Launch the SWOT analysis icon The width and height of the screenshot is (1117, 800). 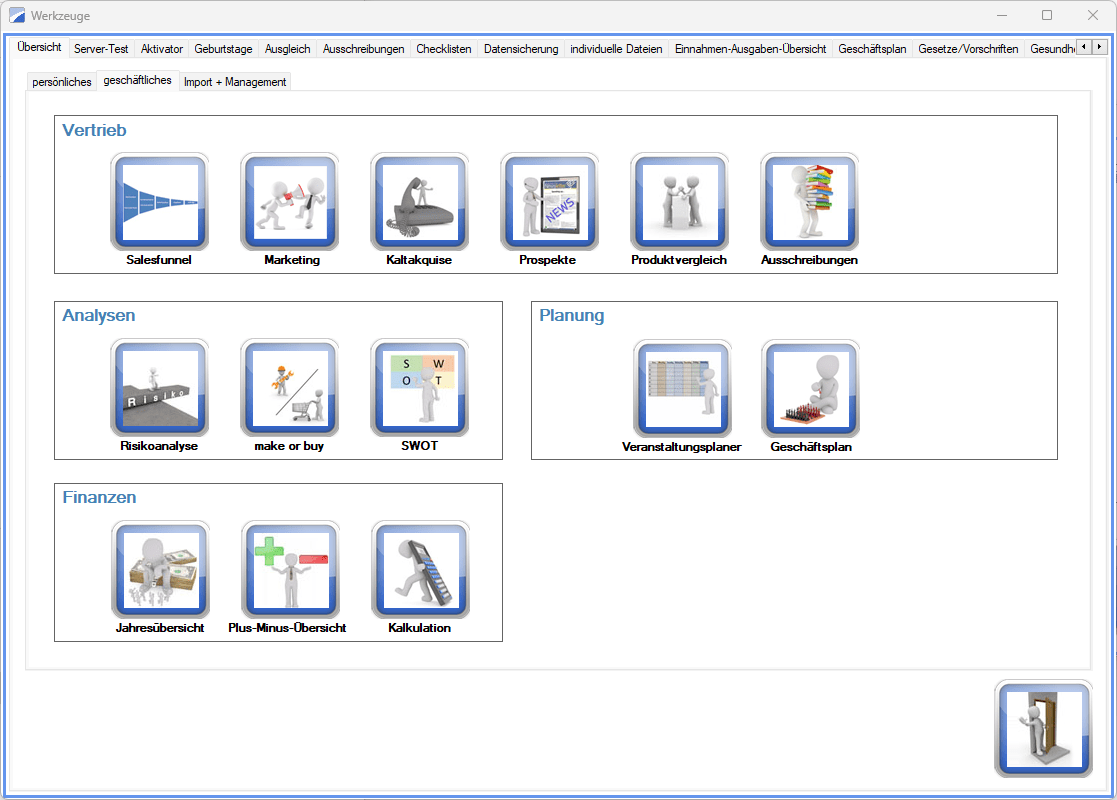pos(420,388)
